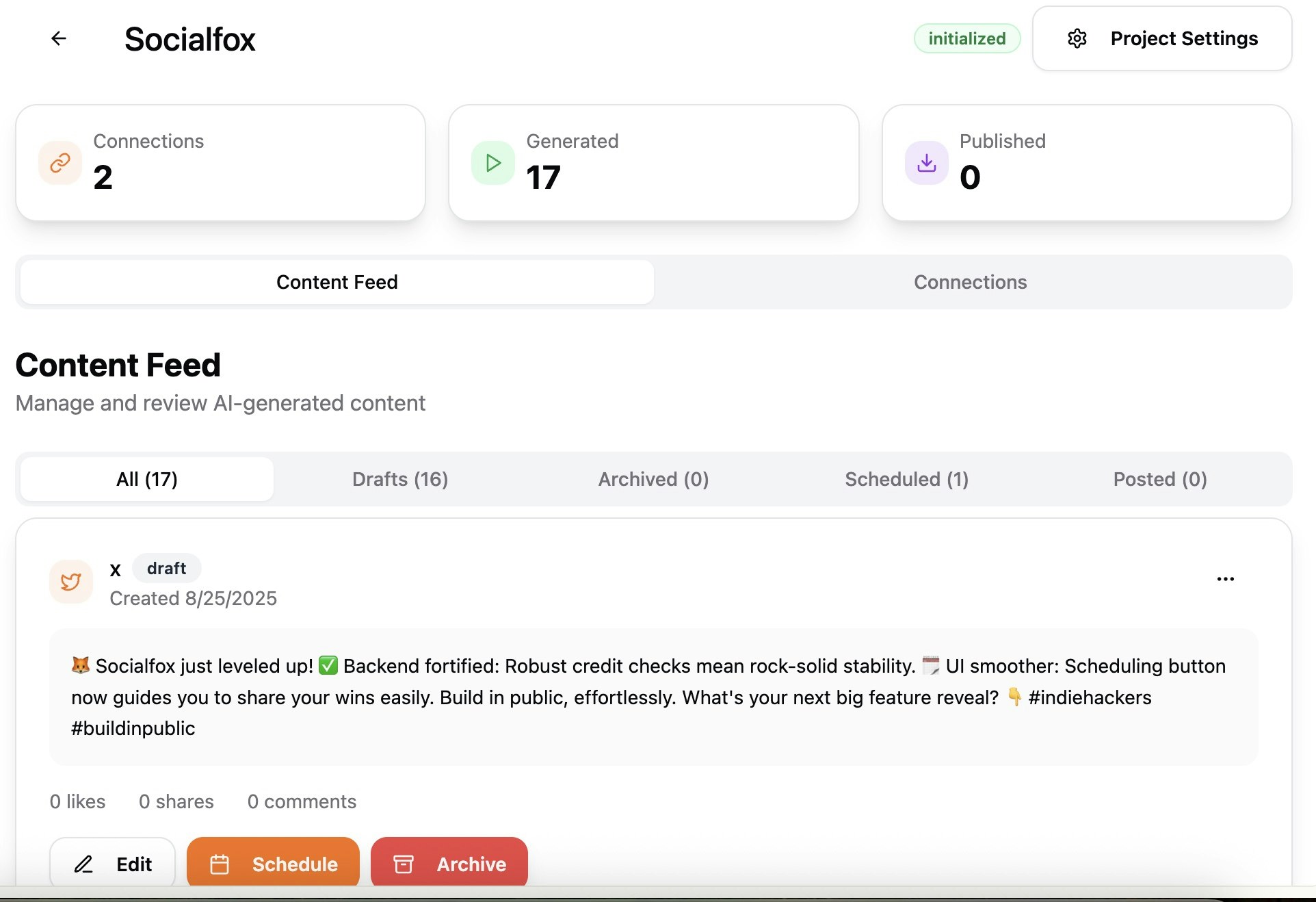1316x902 pixels.
Task: Click the '0 likes' stat
Action: (77, 801)
